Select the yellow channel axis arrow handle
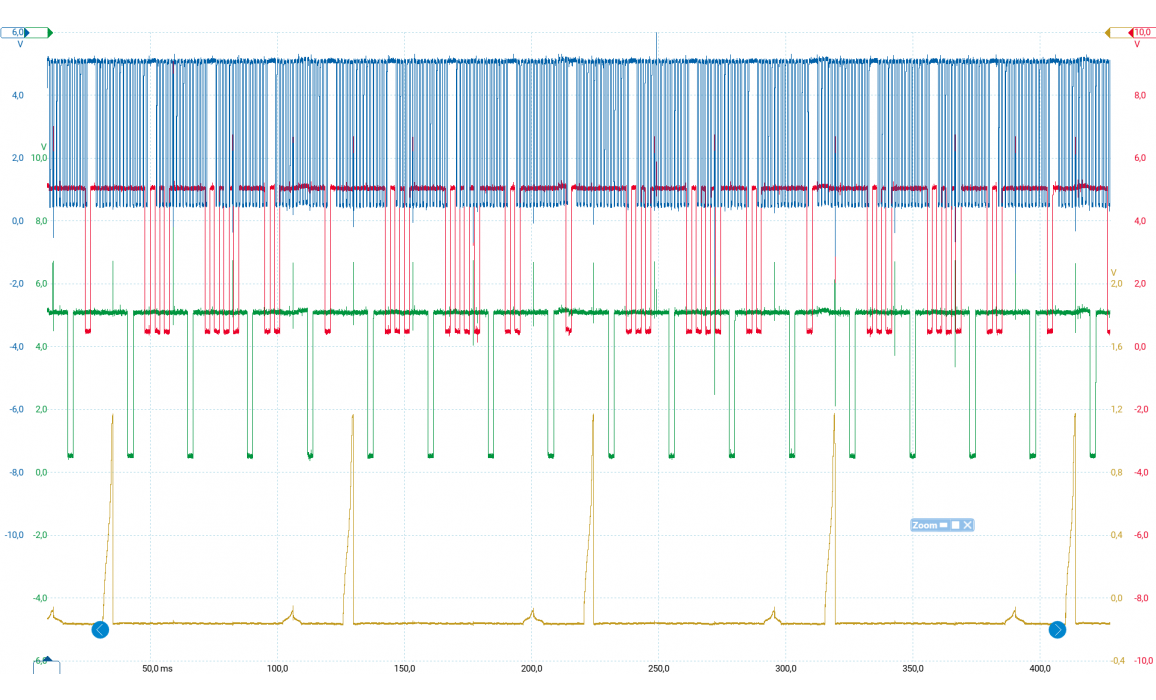 coord(1108,33)
